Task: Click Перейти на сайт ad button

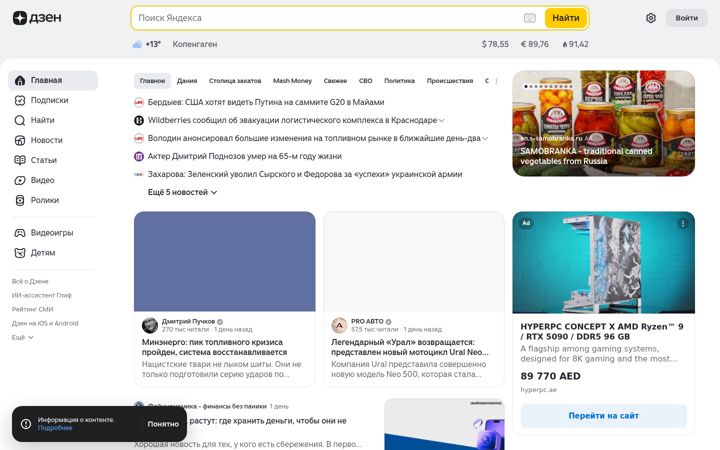Action: click(x=603, y=416)
